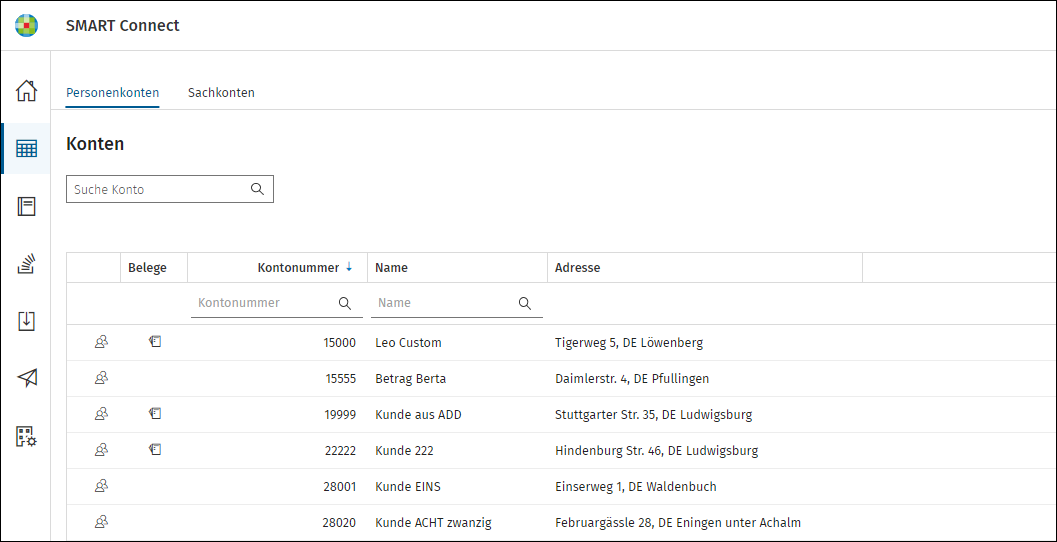Open company settings icon in sidebar

26,436
